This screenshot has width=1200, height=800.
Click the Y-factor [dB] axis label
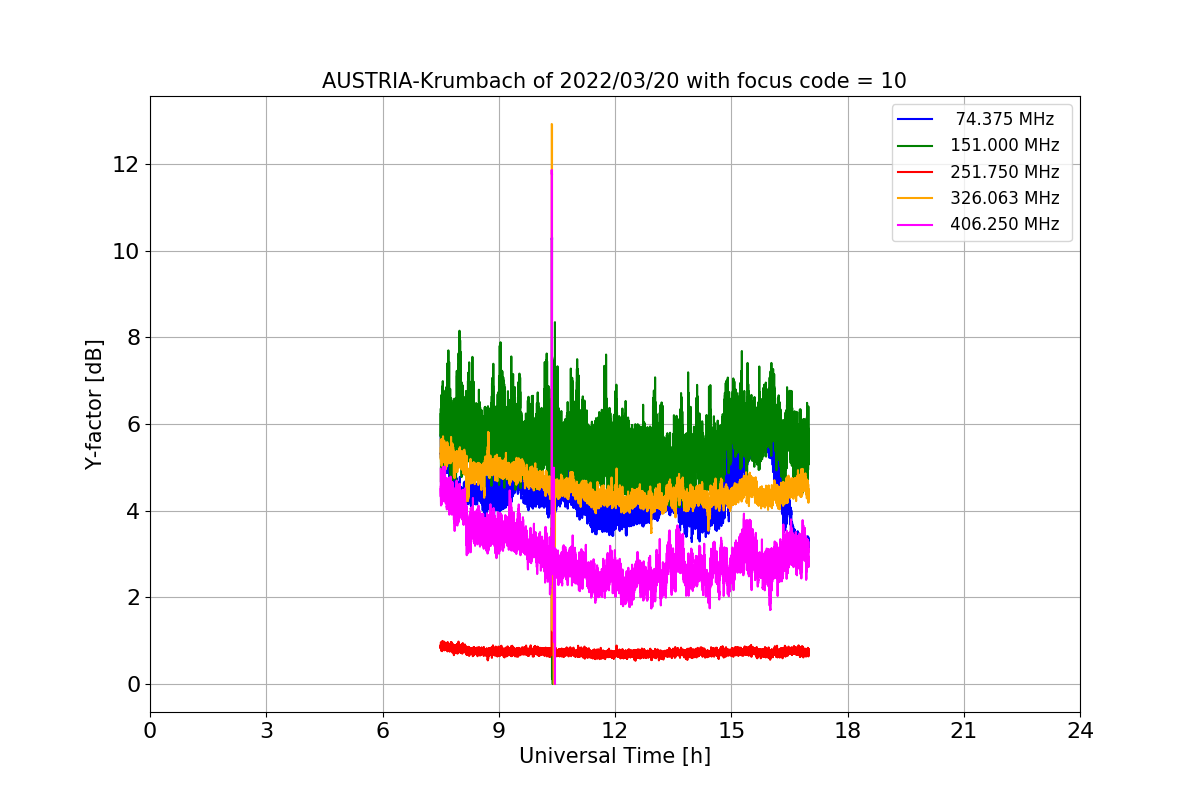[94, 404]
